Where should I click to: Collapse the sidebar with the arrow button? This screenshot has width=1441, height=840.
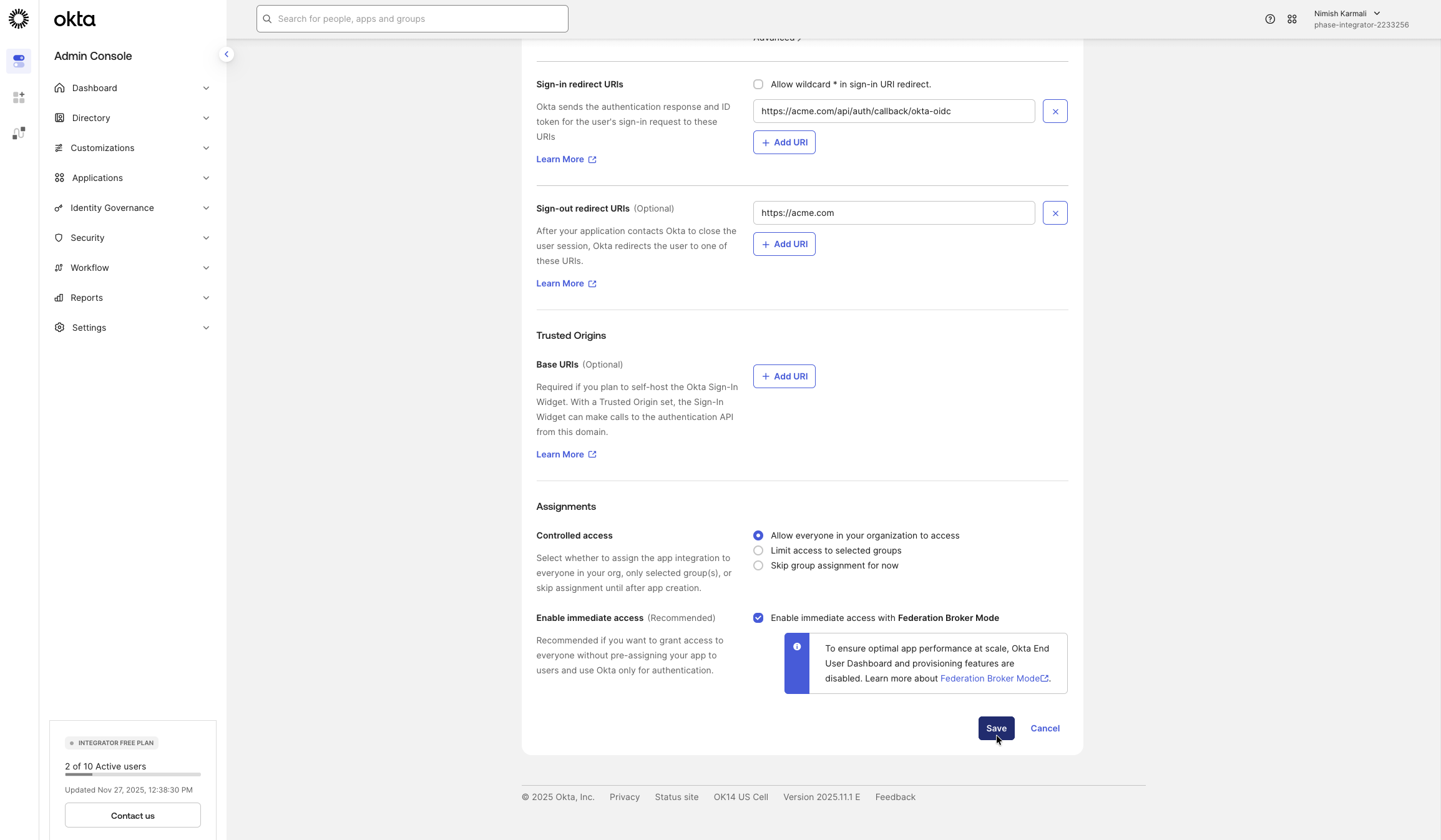(x=227, y=54)
